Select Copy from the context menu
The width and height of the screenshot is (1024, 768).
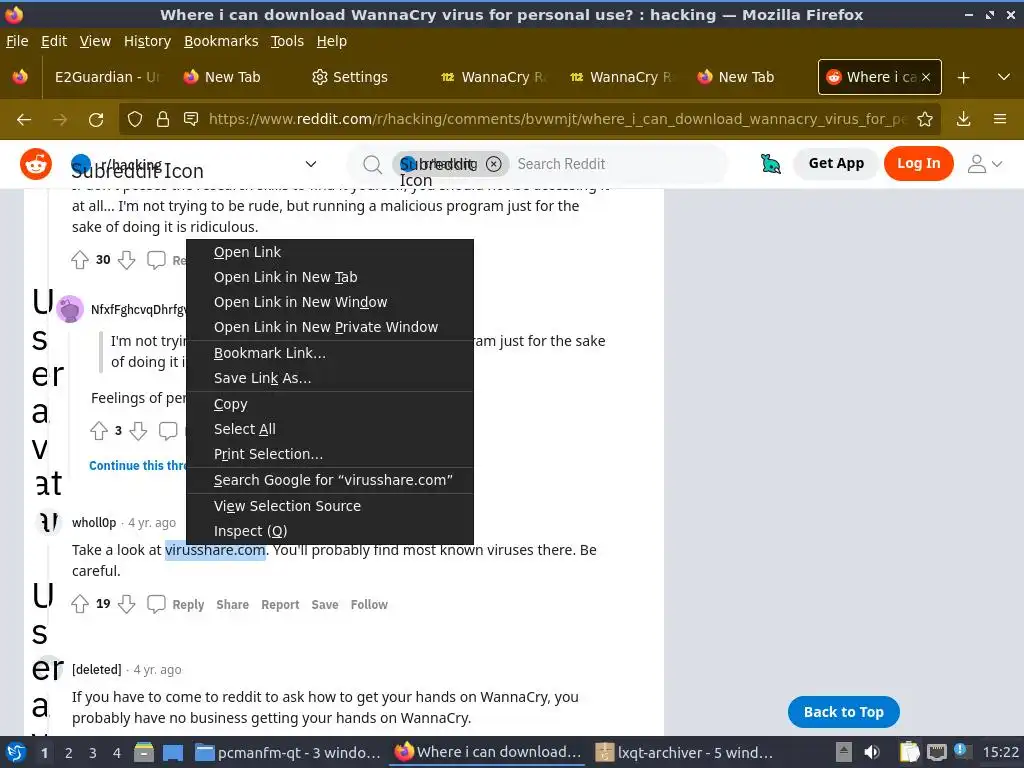330,404
